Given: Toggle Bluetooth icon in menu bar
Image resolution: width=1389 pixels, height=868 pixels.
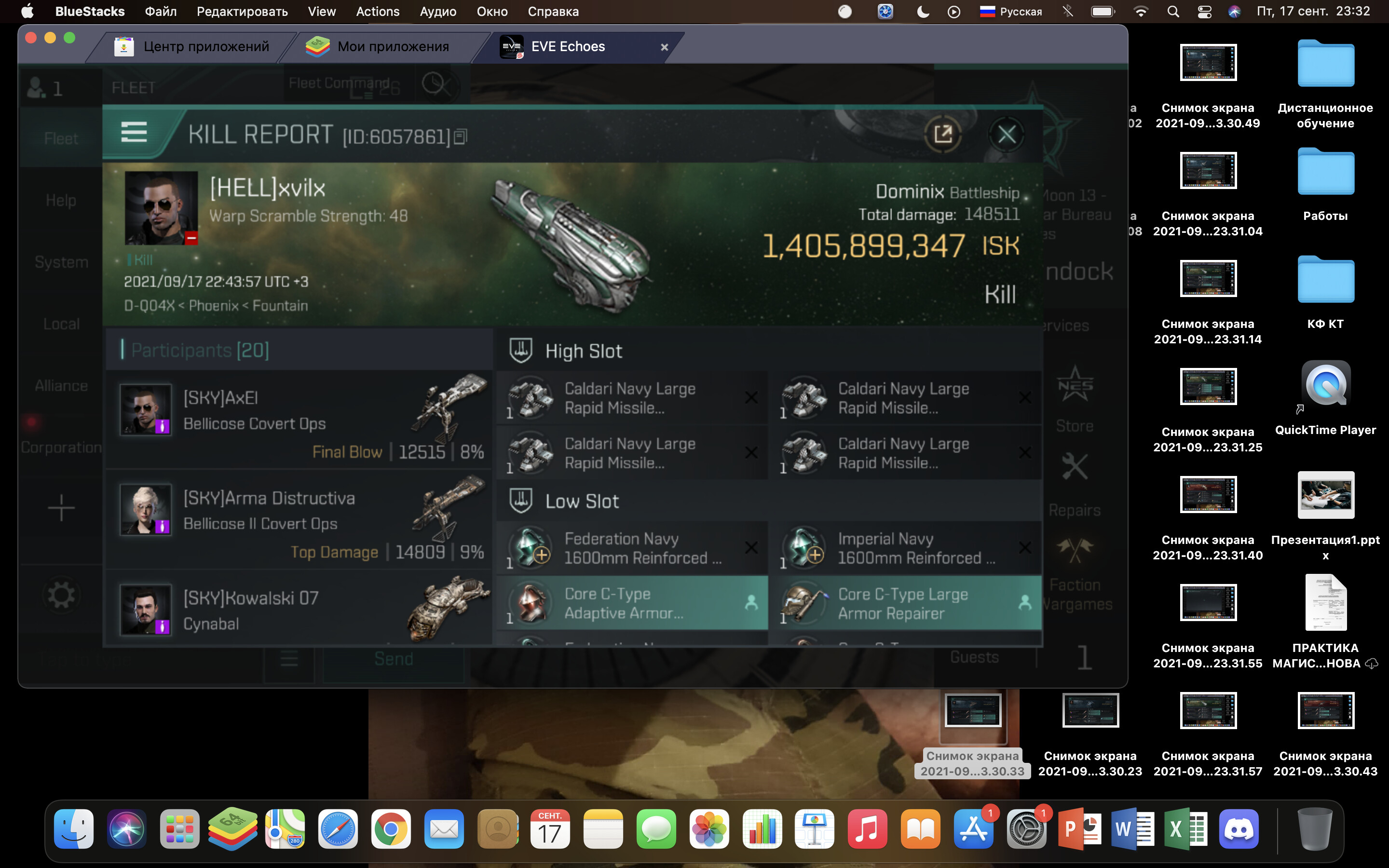Looking at the screenshot, I should [1068, 12].
